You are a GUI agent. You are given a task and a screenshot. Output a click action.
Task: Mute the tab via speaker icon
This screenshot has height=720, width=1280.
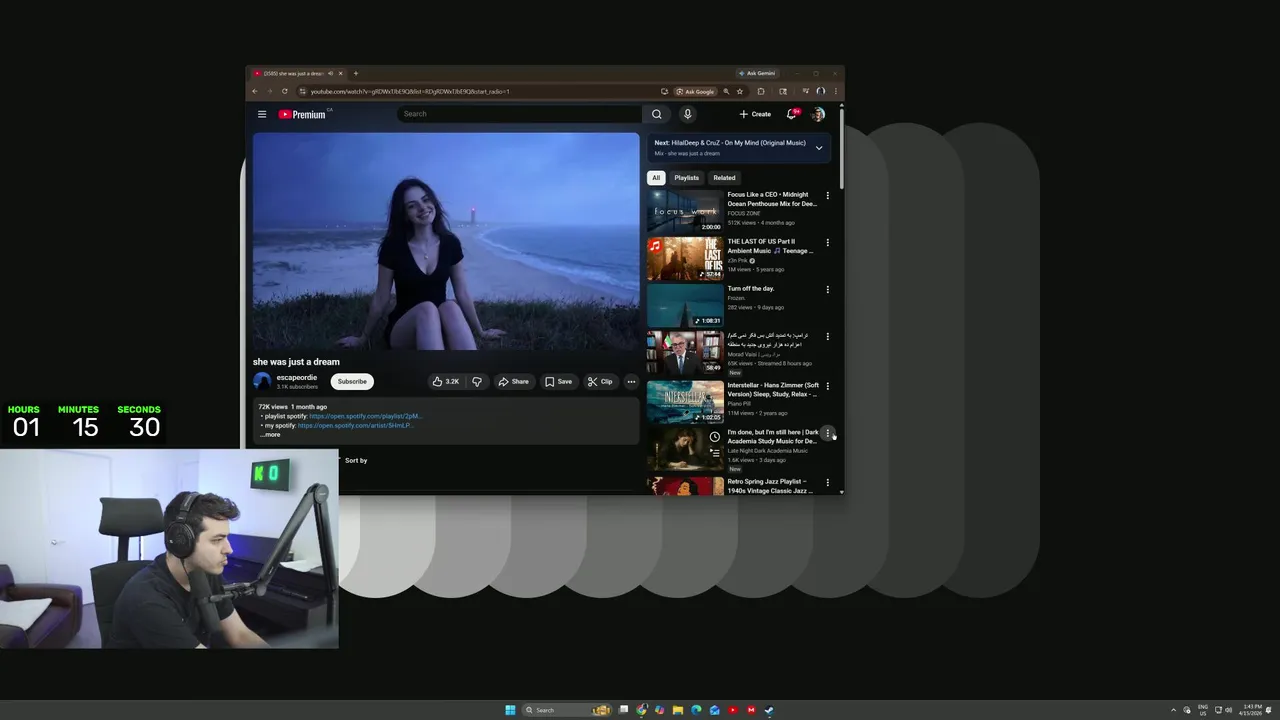[x=329, y=73]
